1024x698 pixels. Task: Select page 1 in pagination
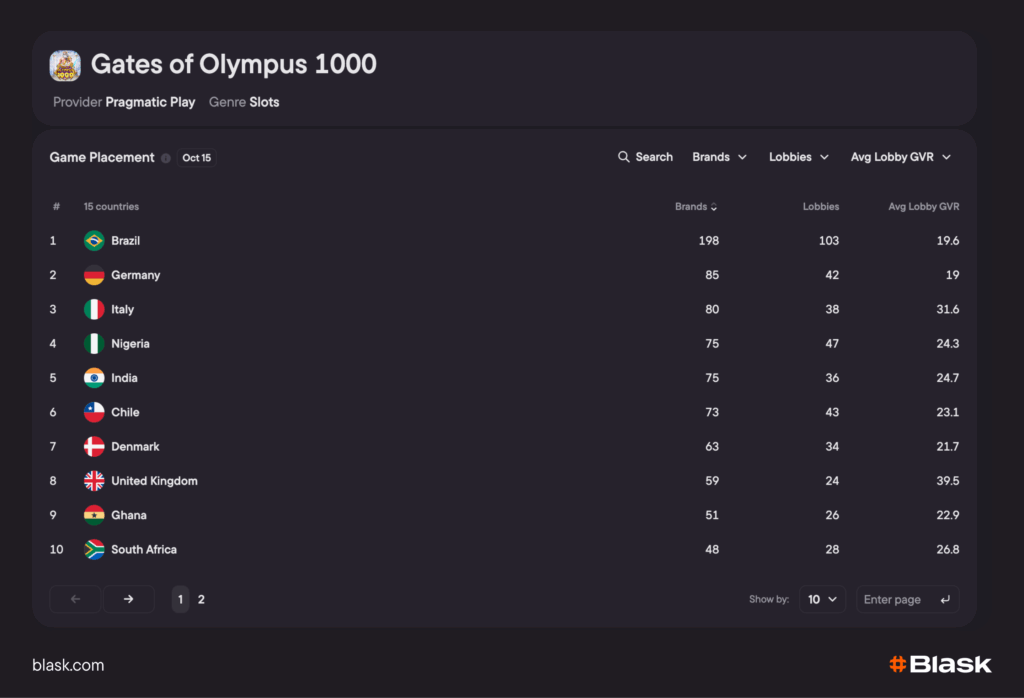[180, 599]
